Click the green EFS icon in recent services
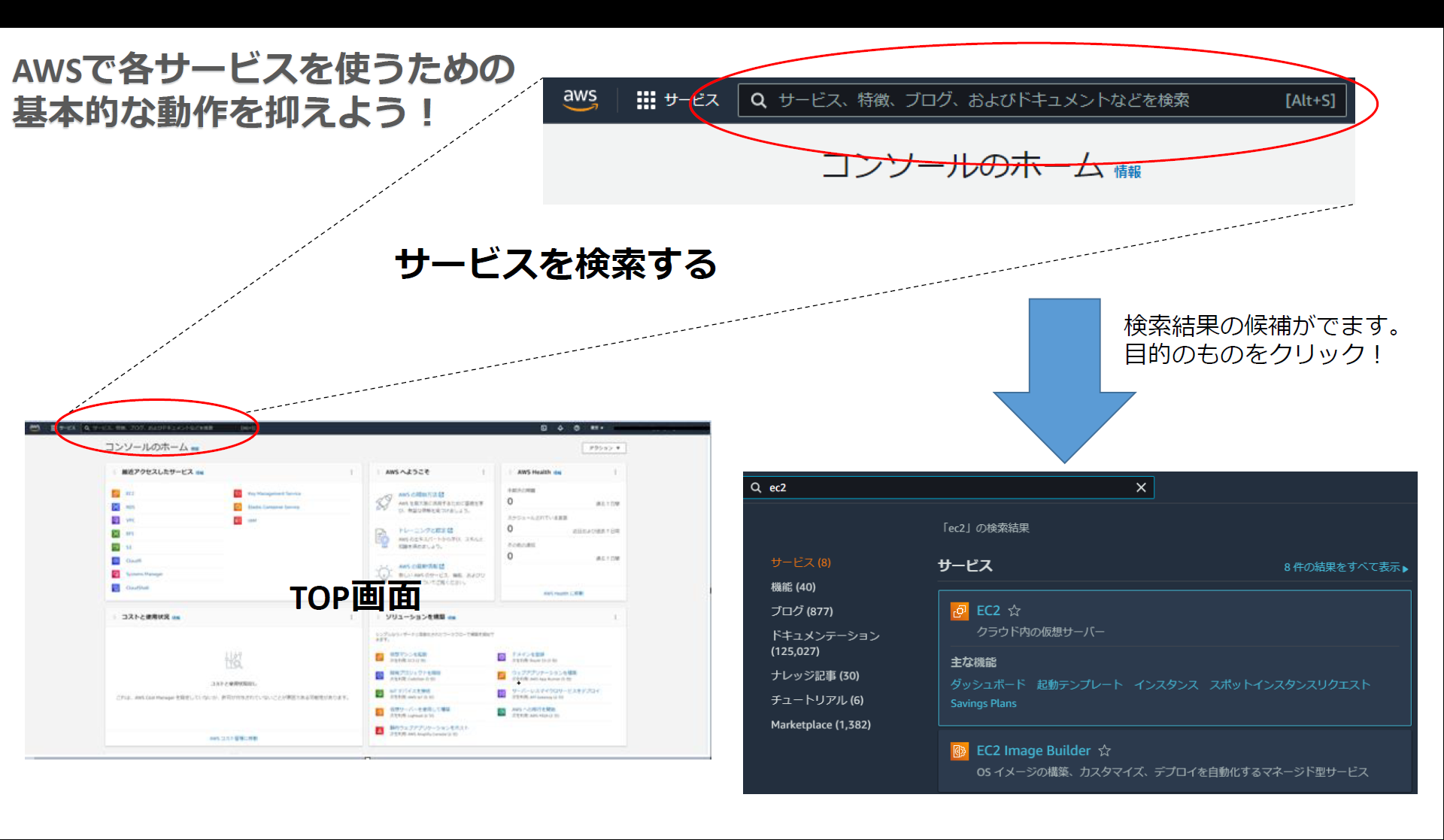This screenshot has height=840, width=1444. point(116,534)
